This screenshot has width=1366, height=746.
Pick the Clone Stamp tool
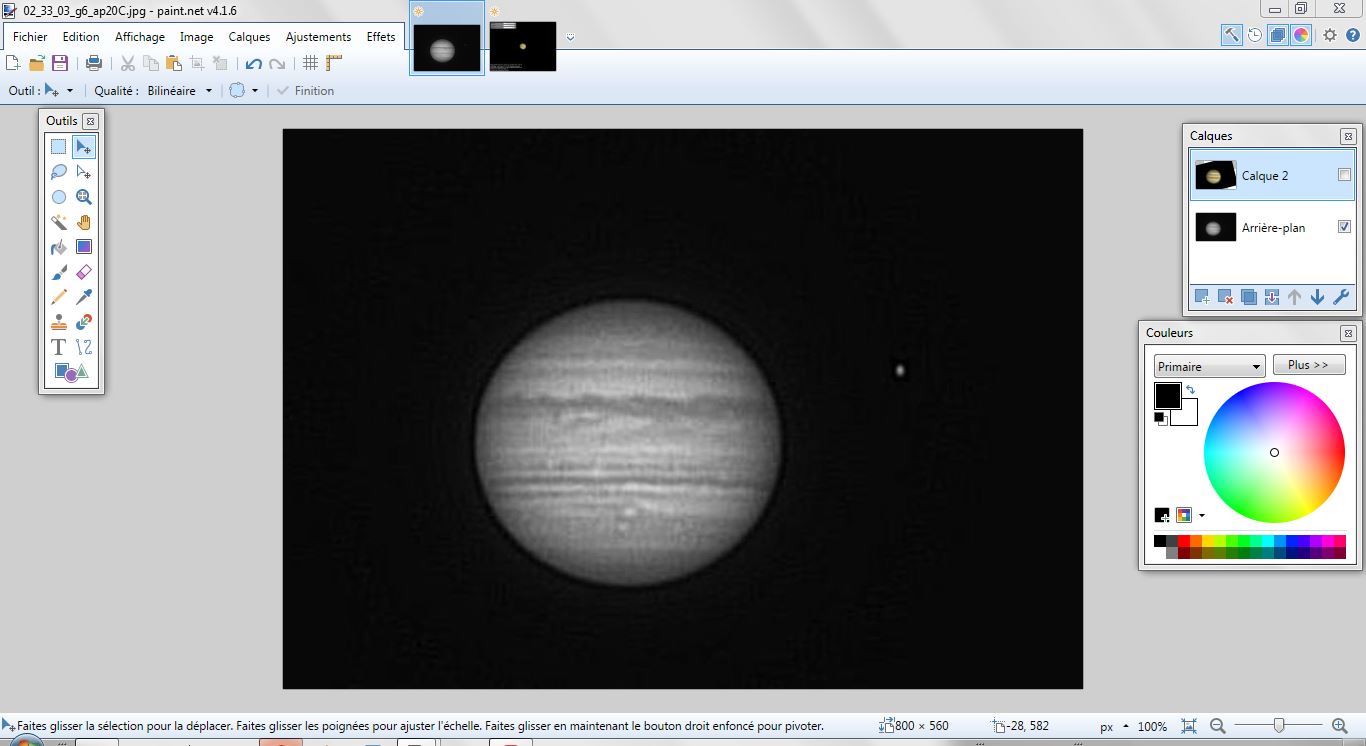point(59,322)
